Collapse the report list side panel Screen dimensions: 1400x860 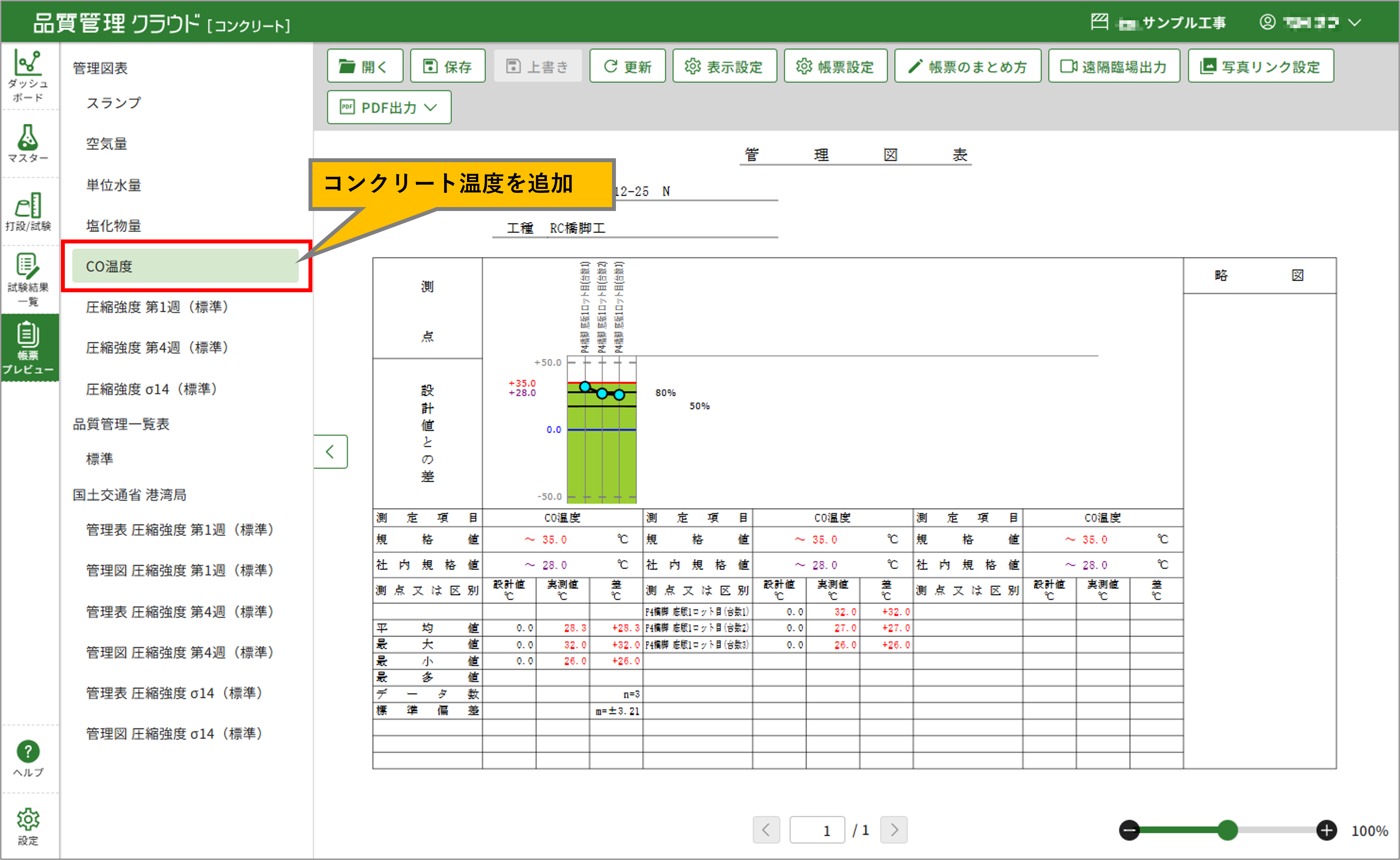(x=330, y=452)
